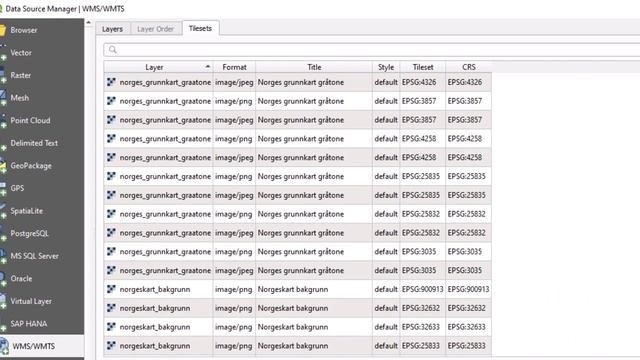The image size is (640, 360).
Task: Click tile icon of graatone png EPSG:3035 row
Action: pos(111,251)
